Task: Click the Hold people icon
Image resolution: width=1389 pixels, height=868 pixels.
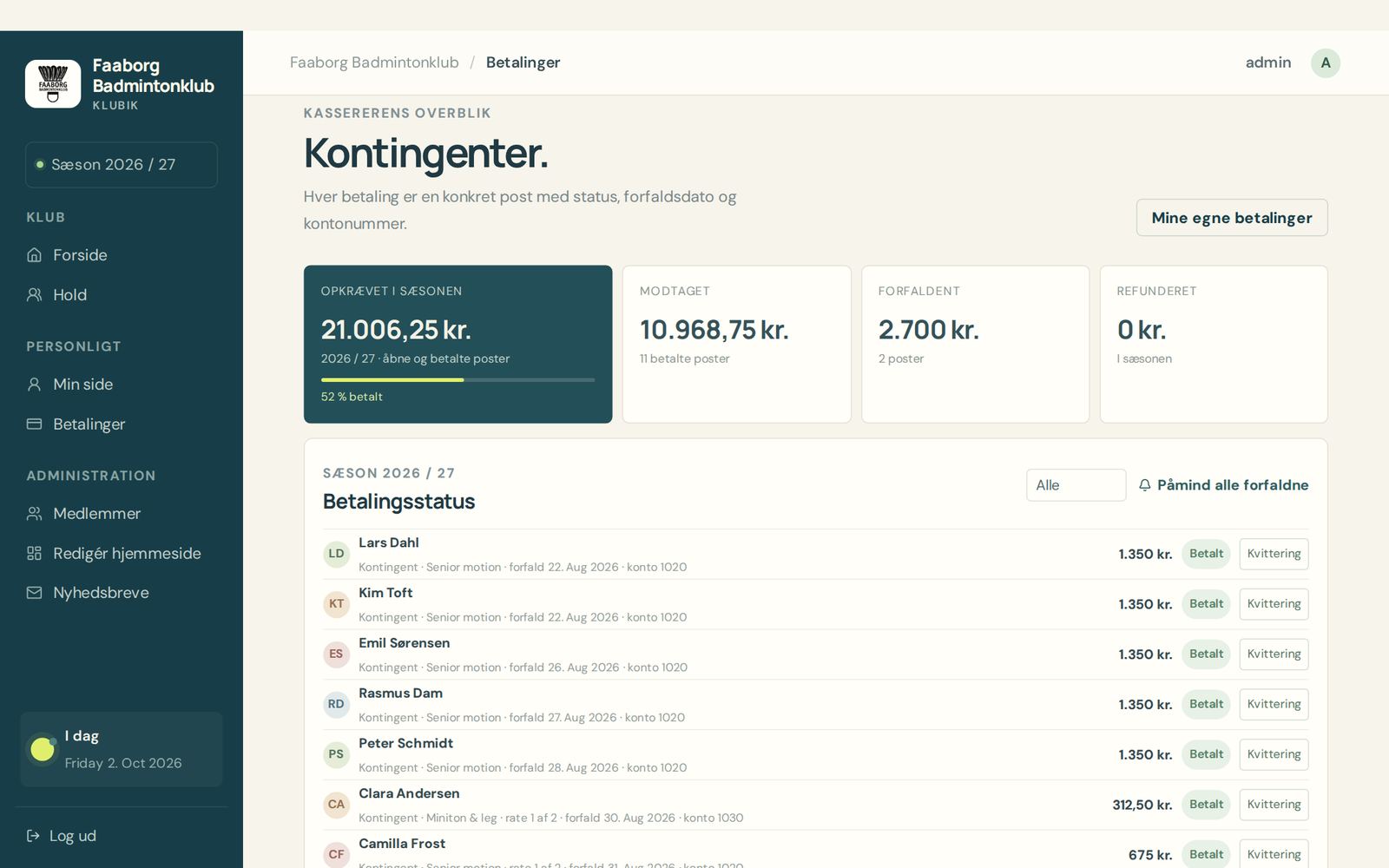Action: 35,295
